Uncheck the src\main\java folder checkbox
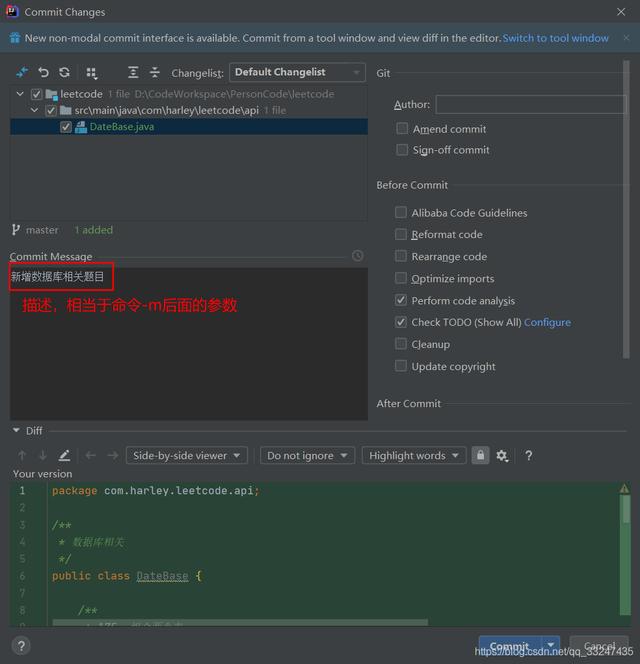This screenshot has width=640, height=664. pyautogui.click(x=51, y=111)
